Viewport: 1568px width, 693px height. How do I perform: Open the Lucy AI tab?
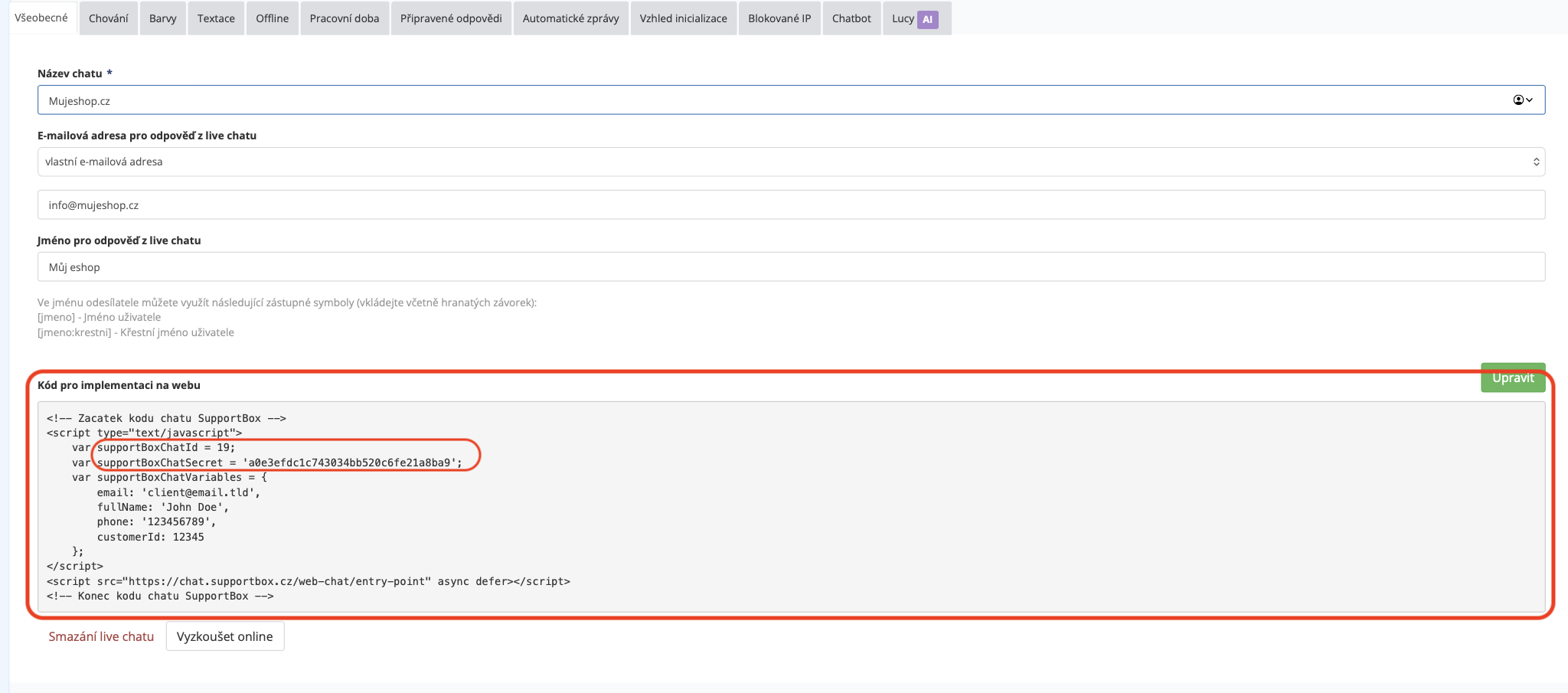pos(916,18)
